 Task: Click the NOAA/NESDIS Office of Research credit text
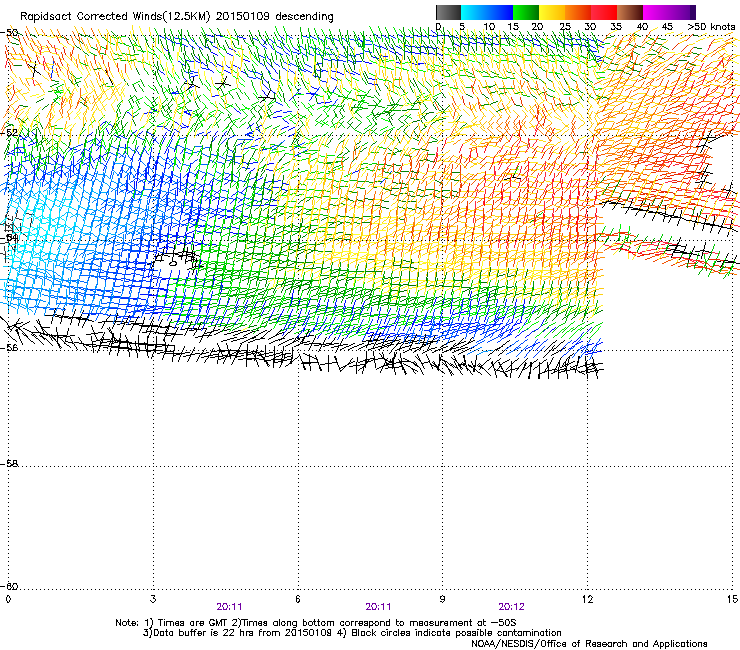[x=589, y=644]
